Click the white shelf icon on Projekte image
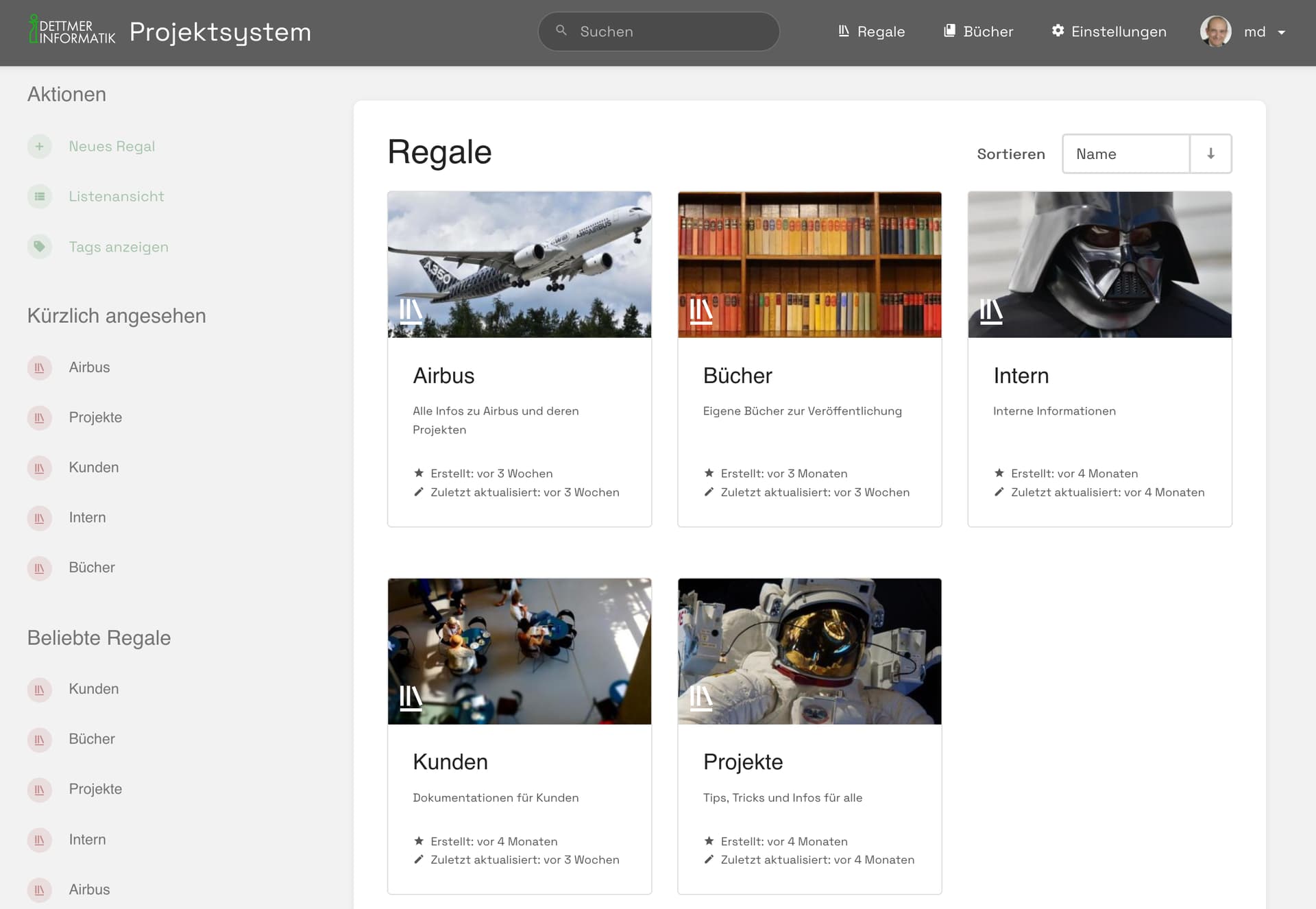The image size is (1316, 909). pyautogui.click(x=700, y=698)
